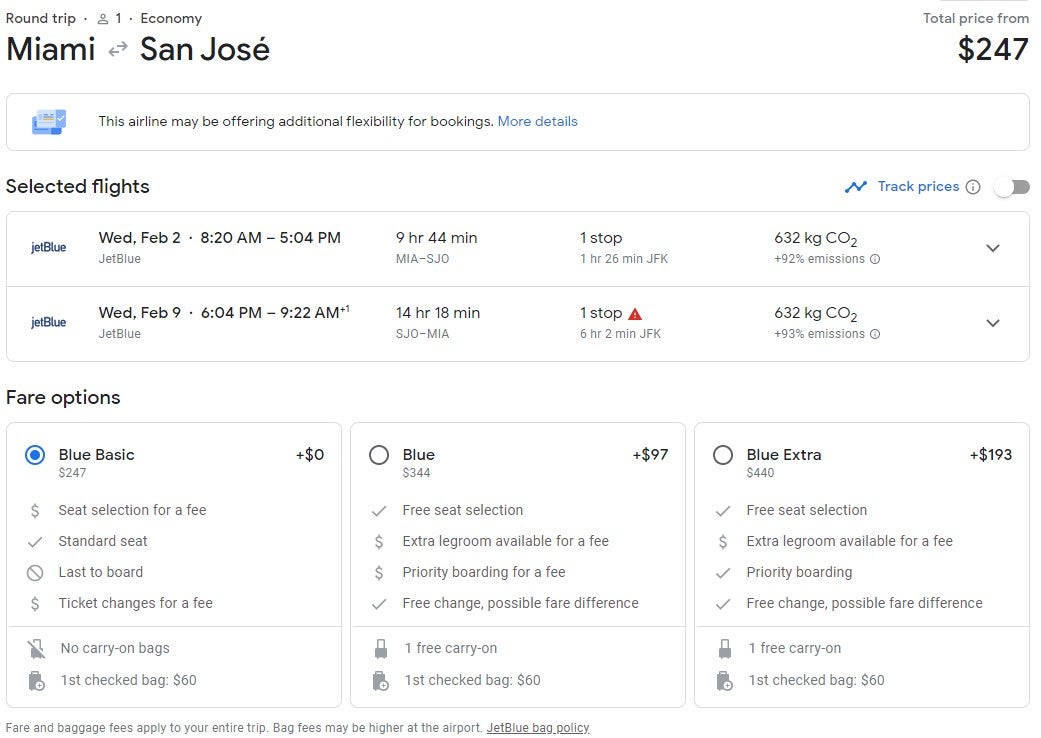1041x738 pixels.
Task: Click the JetBlue logo on Feb 9 flight
Action: (48, 323)
